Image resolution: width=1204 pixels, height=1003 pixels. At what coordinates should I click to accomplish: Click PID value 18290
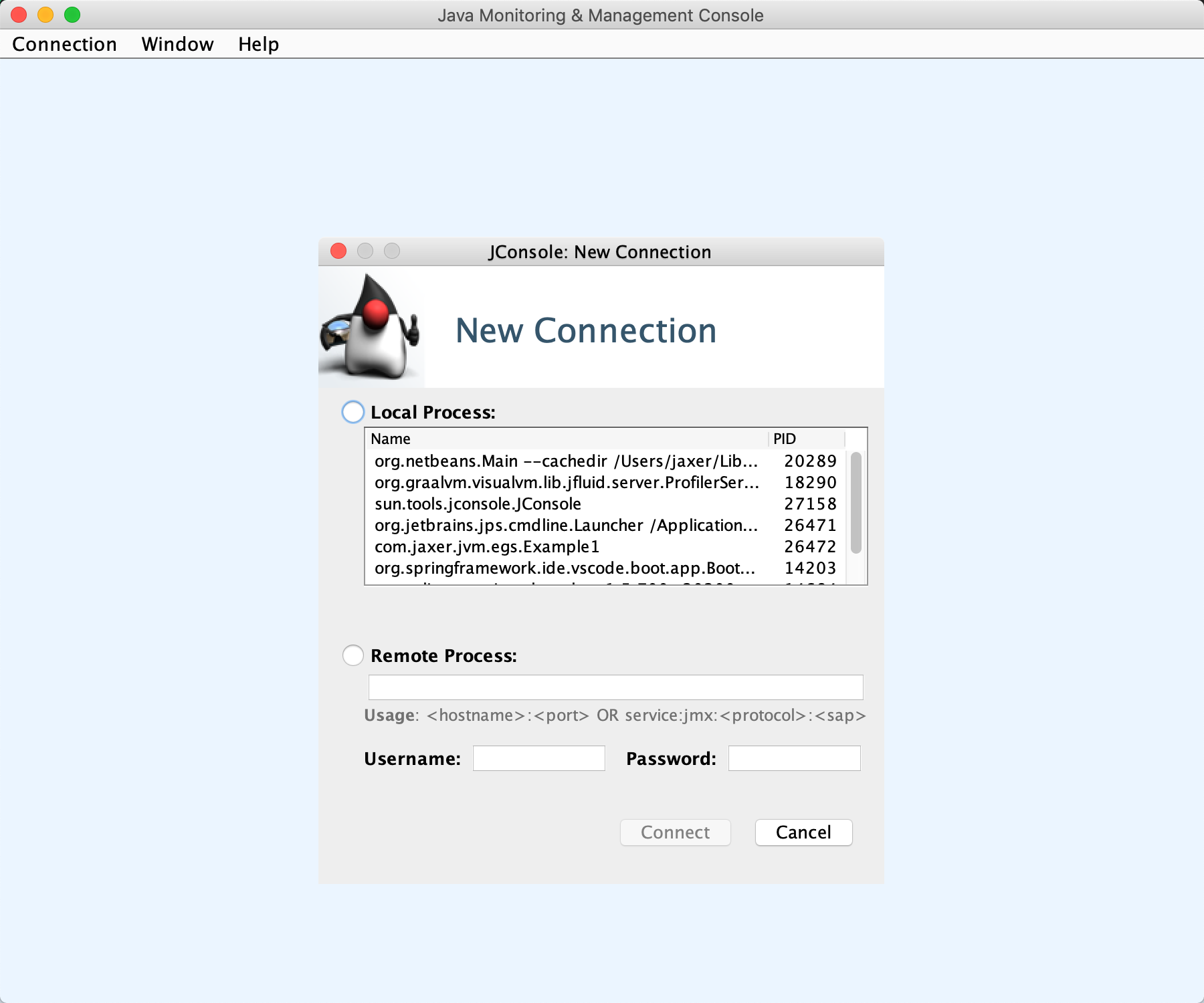pos(810,482)
